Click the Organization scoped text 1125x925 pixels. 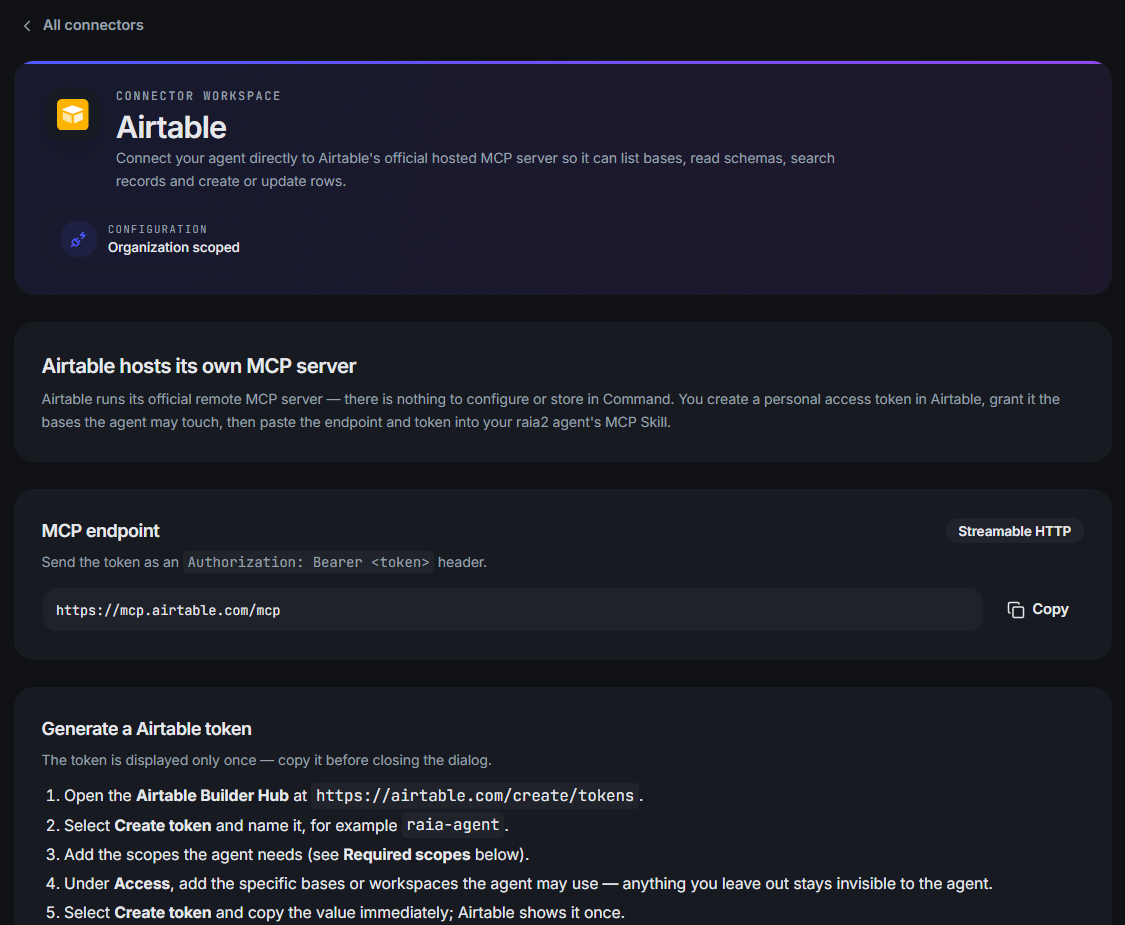tap(174, 248)
